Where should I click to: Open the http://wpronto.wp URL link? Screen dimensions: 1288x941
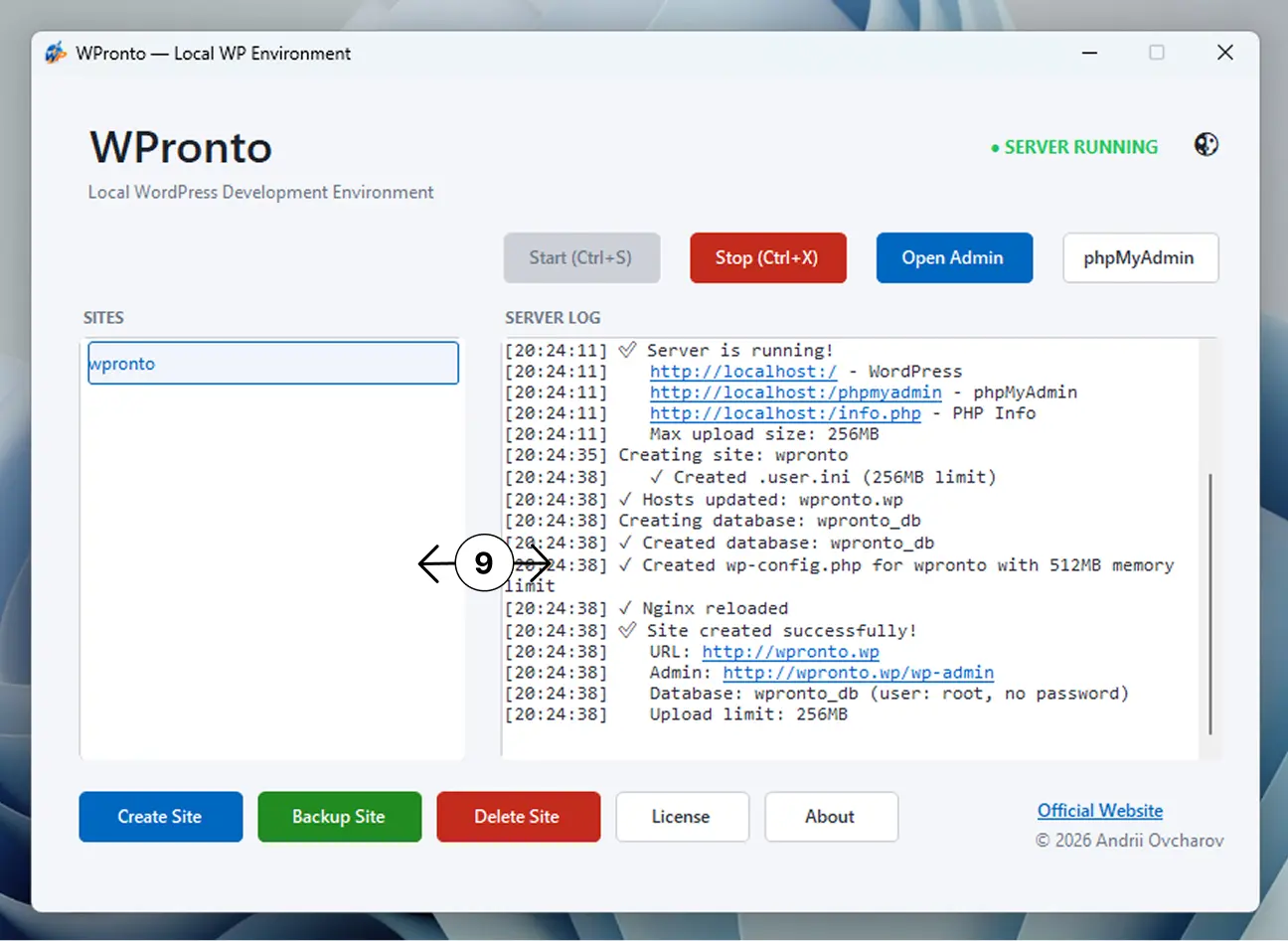click(791, 652)
